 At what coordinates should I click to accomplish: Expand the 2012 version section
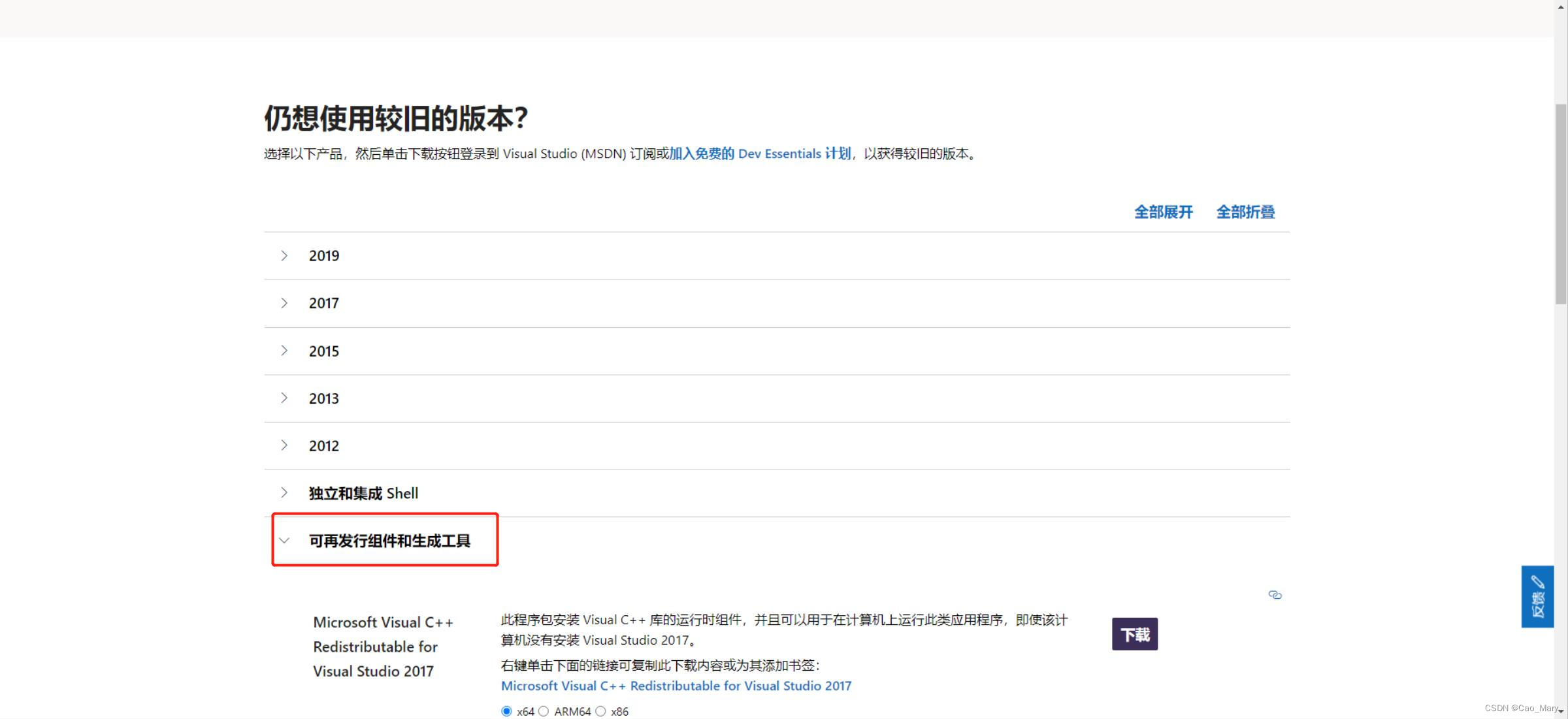tap(324, 446)
